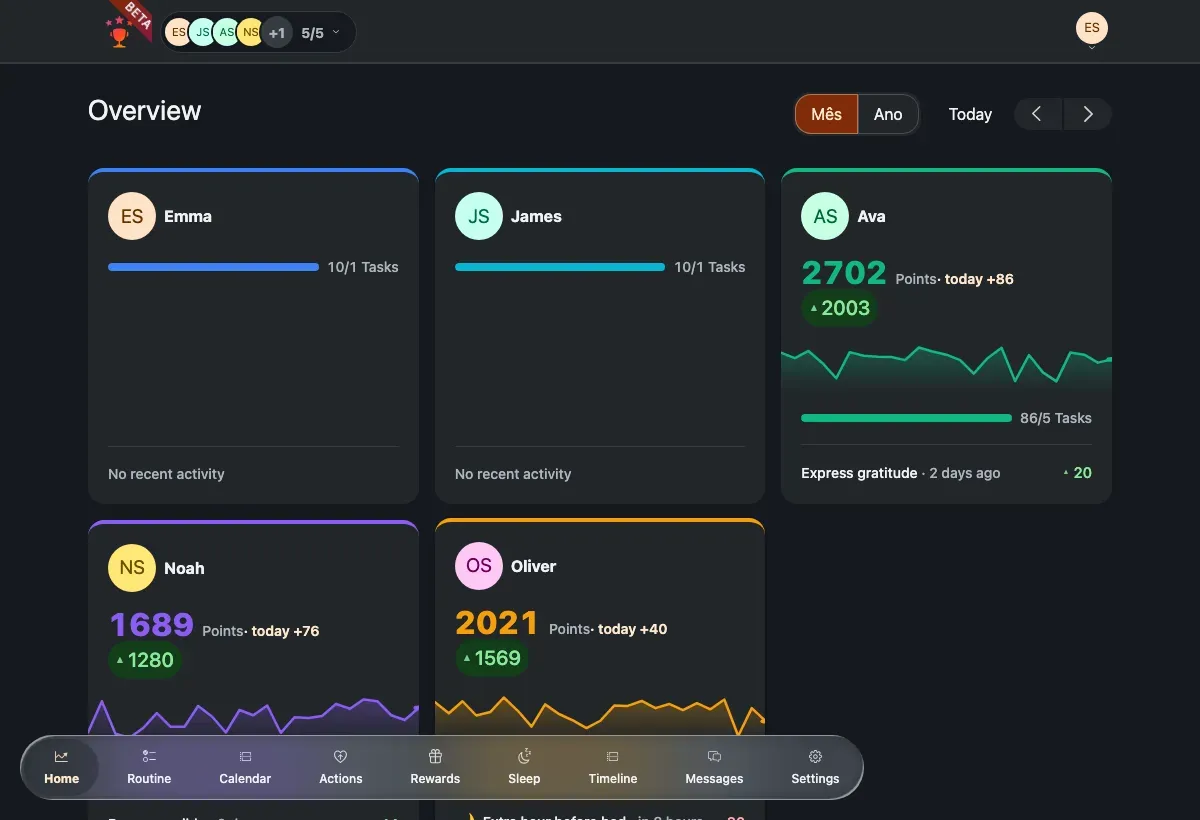The height and width of the screenshot is (820, 1200).
Task: Click Oliver's orange points trend chart
Action: pos(600,714)
